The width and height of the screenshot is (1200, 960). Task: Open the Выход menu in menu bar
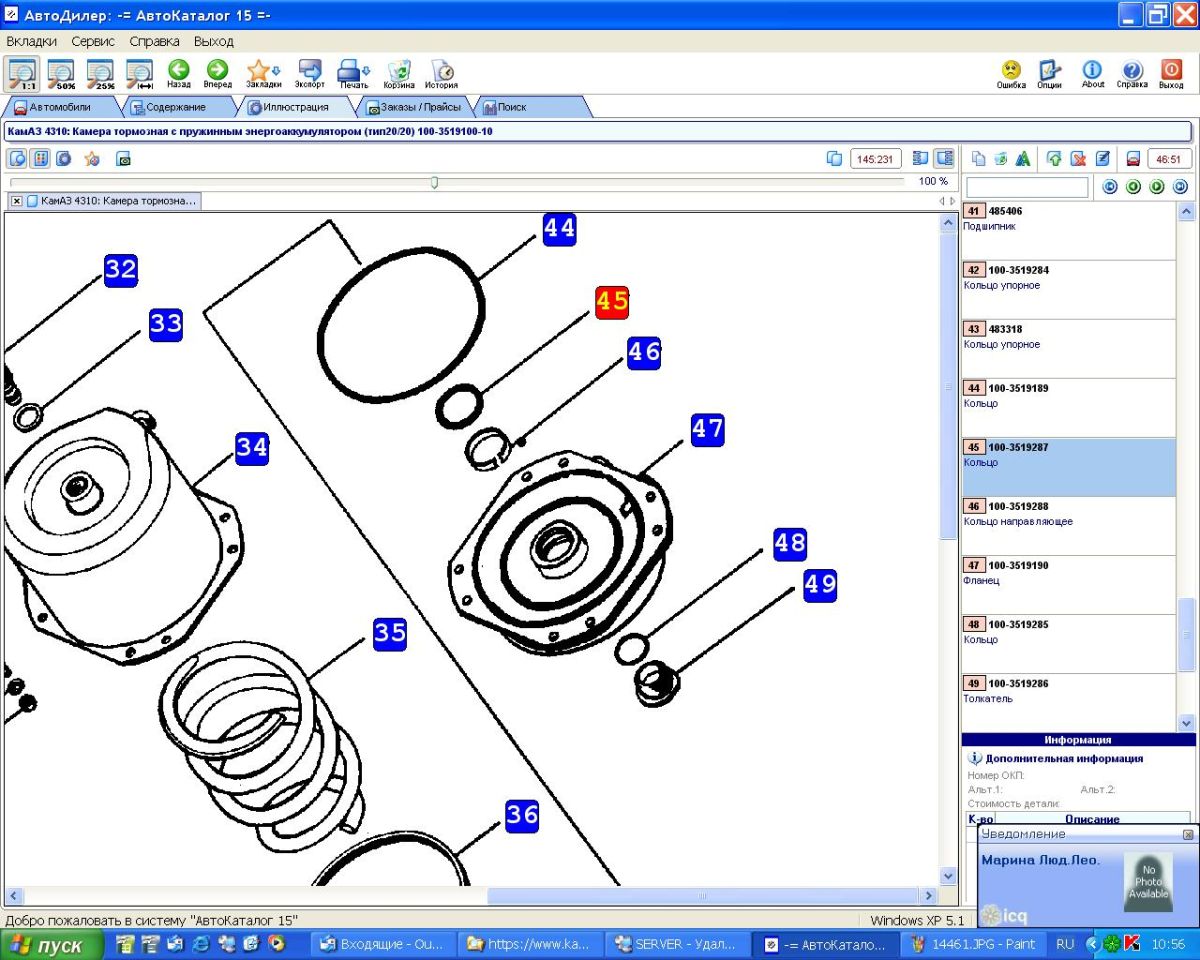coord(213,41)
